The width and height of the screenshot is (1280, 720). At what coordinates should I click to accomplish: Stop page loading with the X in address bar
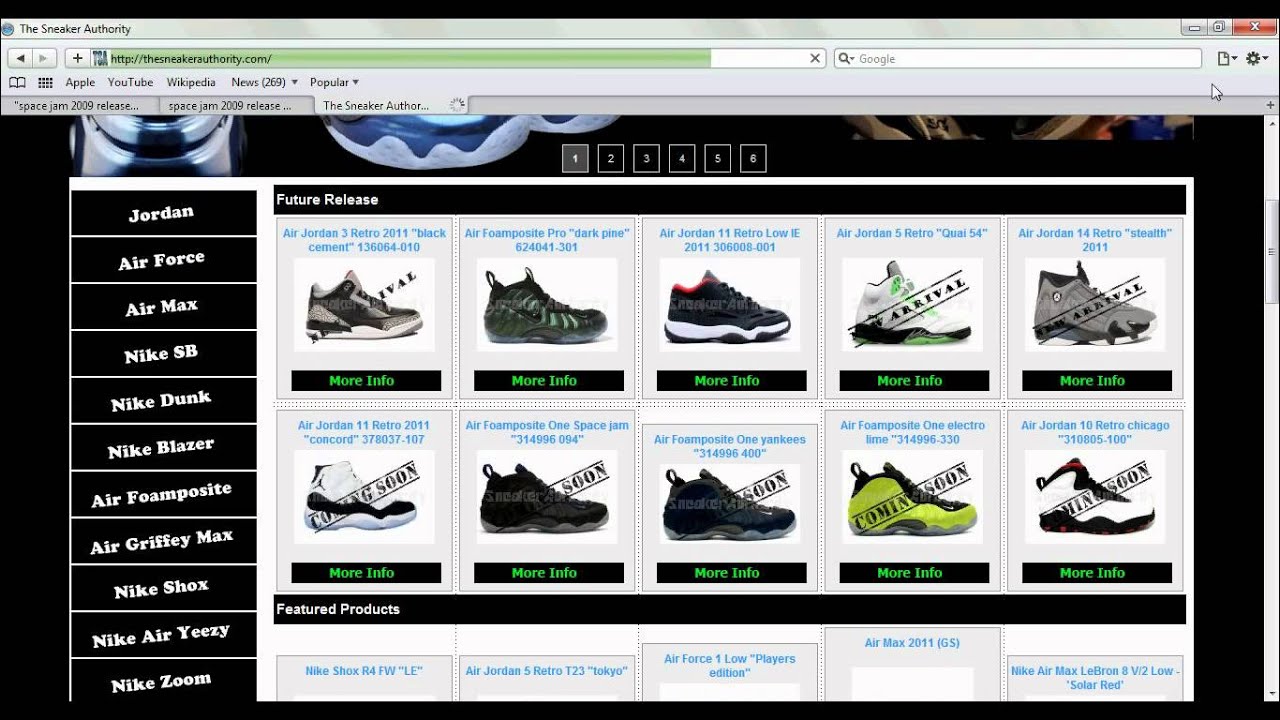click(815, 59)
